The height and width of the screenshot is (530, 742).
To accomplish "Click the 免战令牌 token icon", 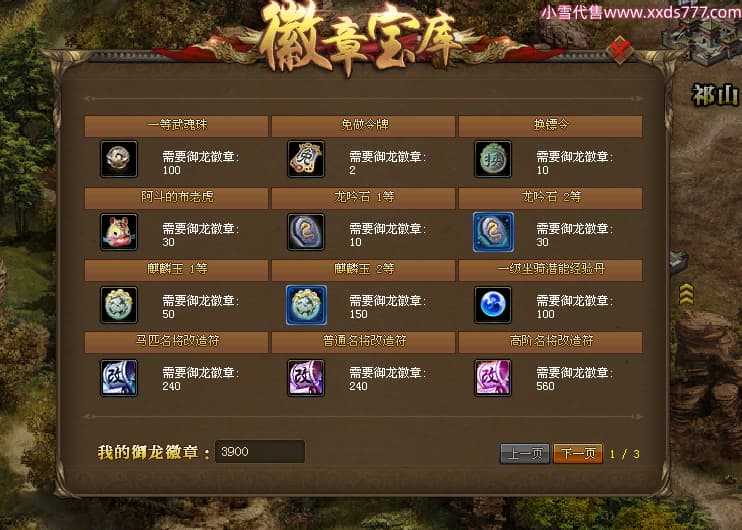I will 306,159.
